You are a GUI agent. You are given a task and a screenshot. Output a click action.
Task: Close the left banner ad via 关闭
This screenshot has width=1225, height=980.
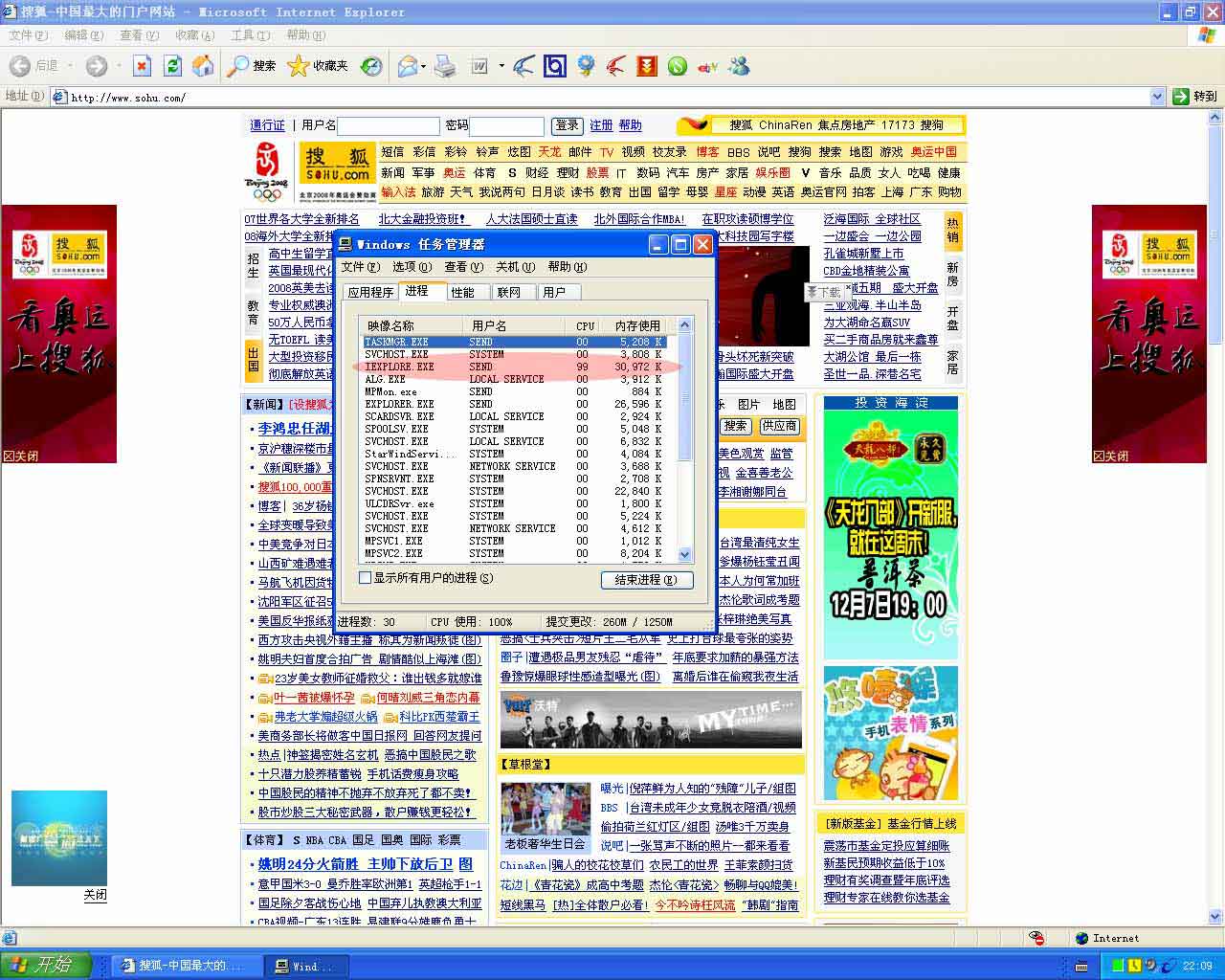21,457
